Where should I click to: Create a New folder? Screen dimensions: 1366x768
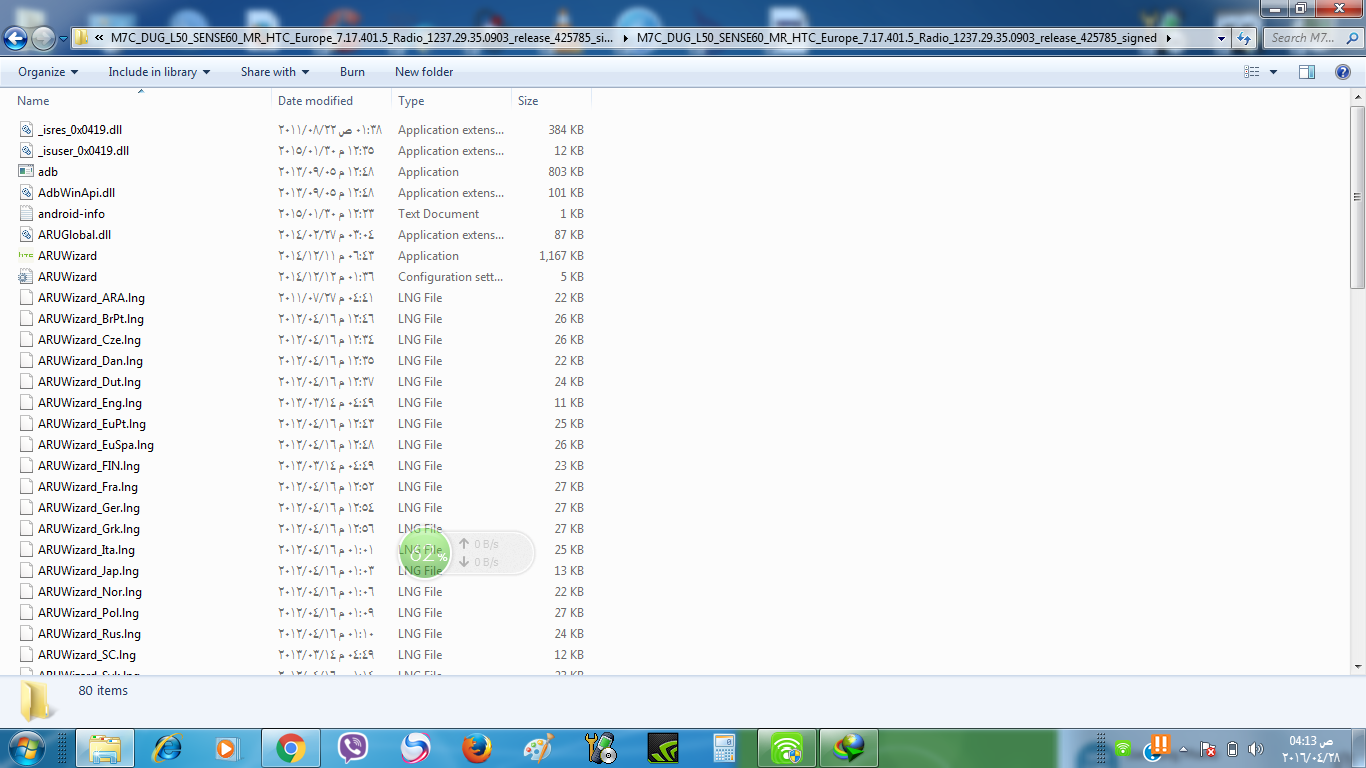(x=424, y=72)
